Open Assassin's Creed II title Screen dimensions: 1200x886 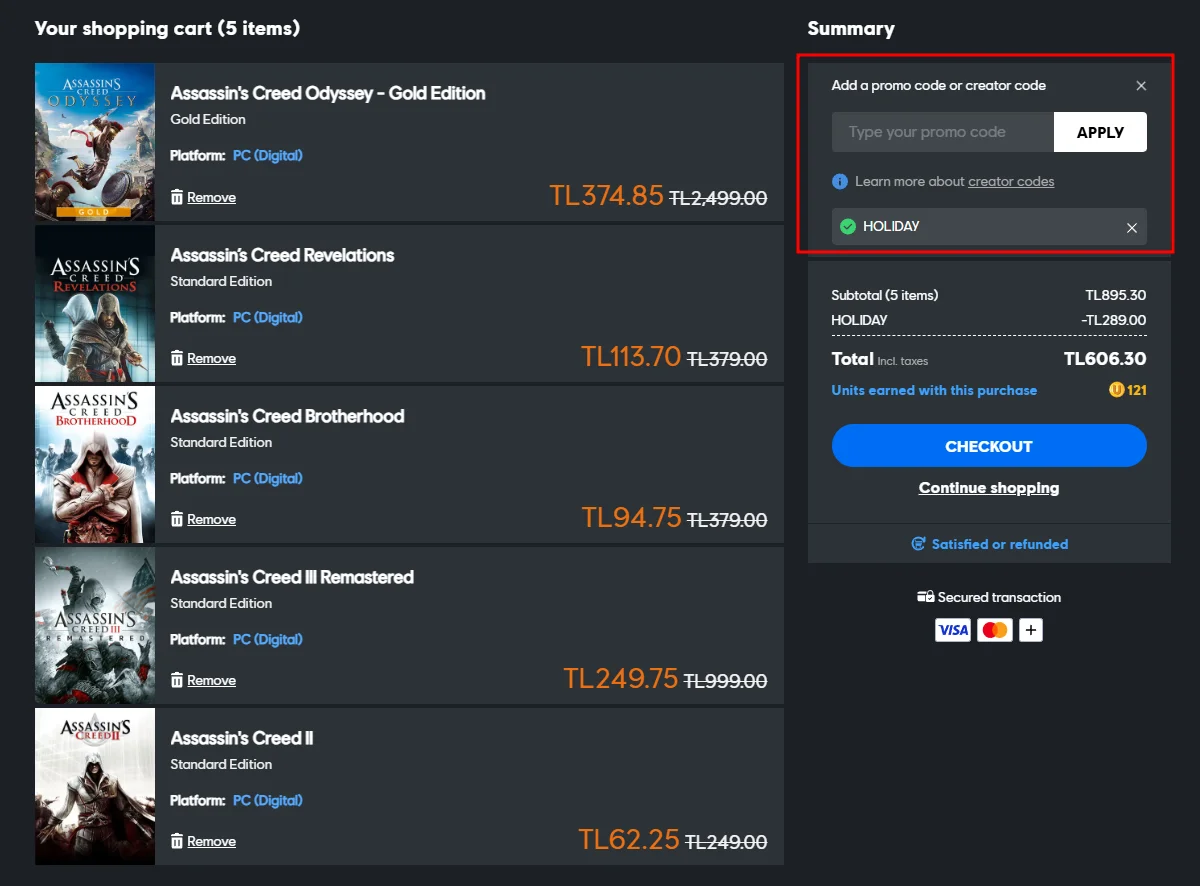[242, 738]
